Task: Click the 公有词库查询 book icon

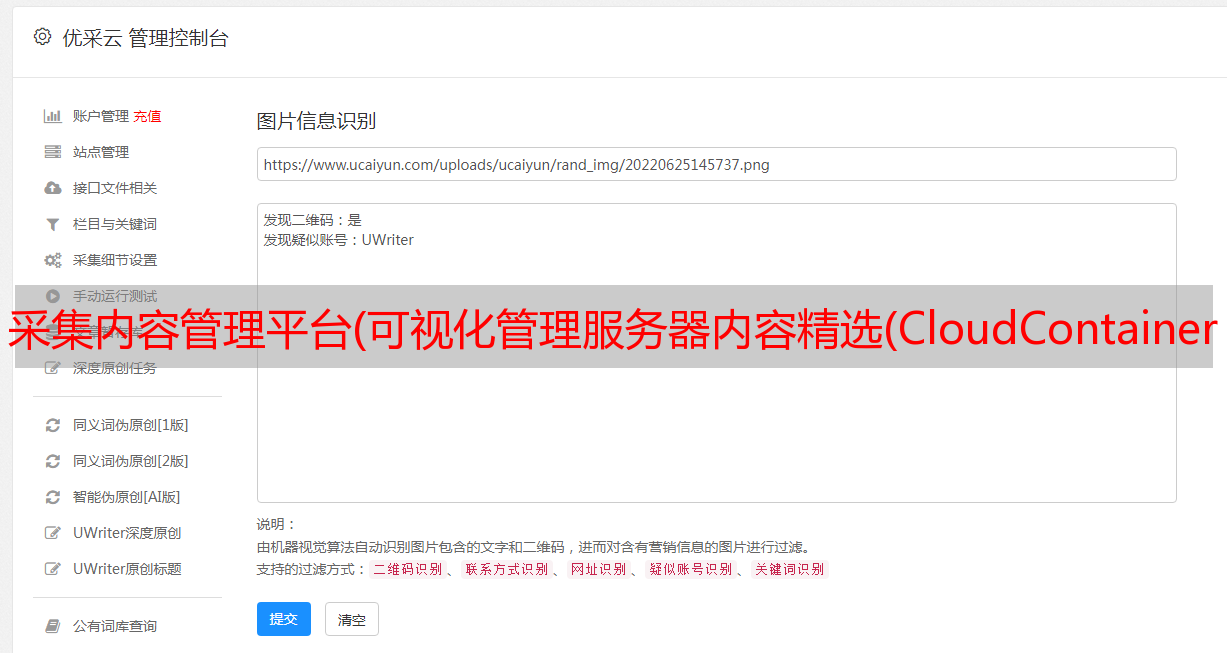Action: click(x=53, y=626)
